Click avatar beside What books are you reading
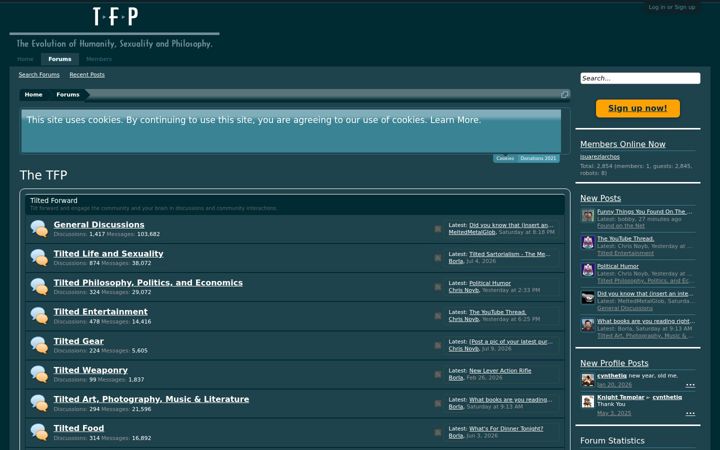 pyautogui.click(x=588, y=325)
